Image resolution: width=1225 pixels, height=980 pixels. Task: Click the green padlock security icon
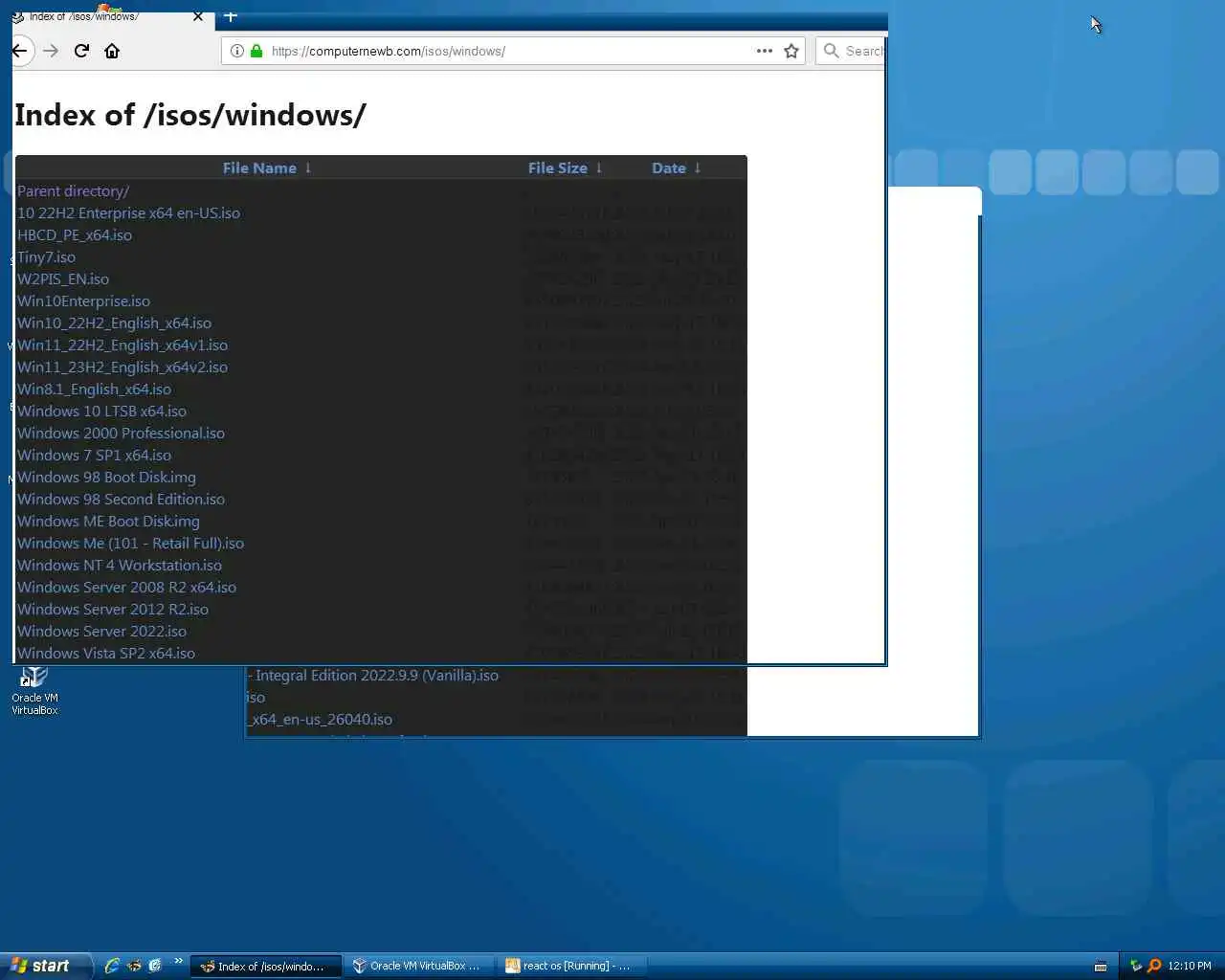256,51
